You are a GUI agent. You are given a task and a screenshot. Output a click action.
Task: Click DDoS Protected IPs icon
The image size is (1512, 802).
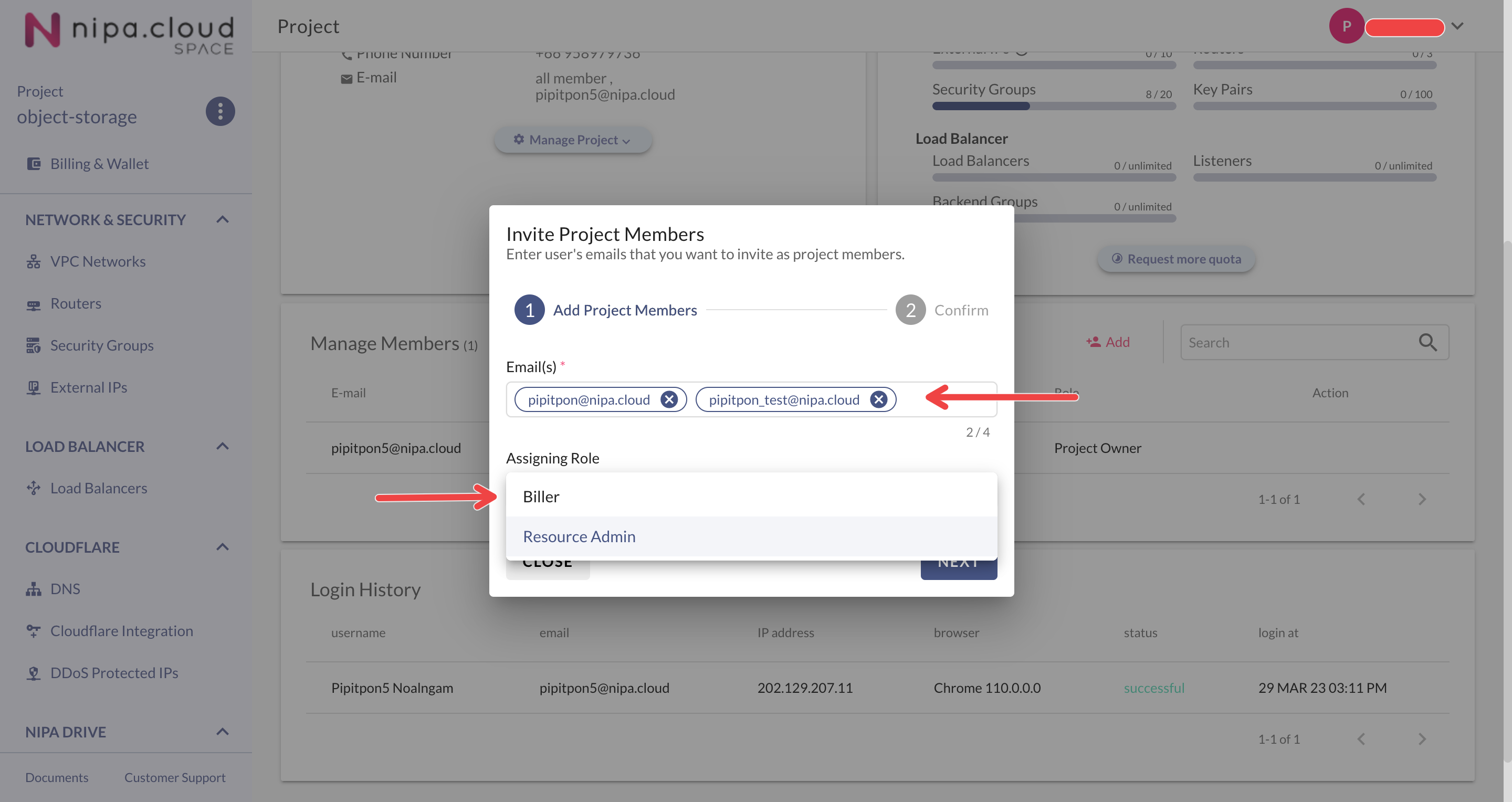(x=34, y=673)
